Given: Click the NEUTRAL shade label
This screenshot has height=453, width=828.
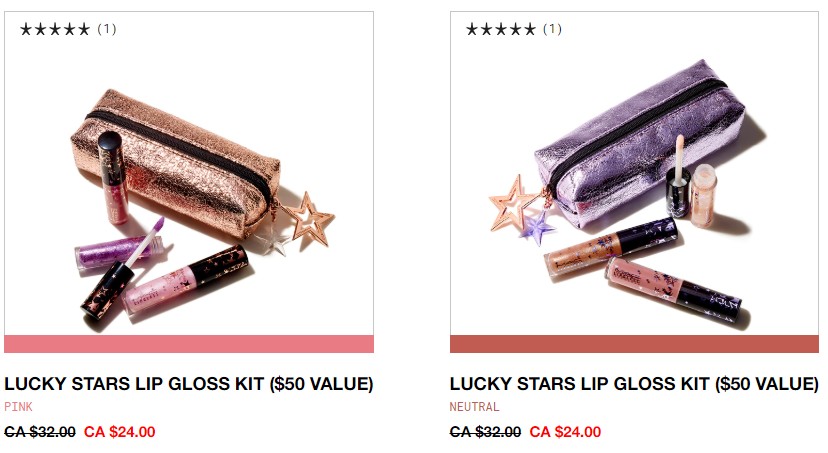Looking at the screenshot, I should point(474,407).
